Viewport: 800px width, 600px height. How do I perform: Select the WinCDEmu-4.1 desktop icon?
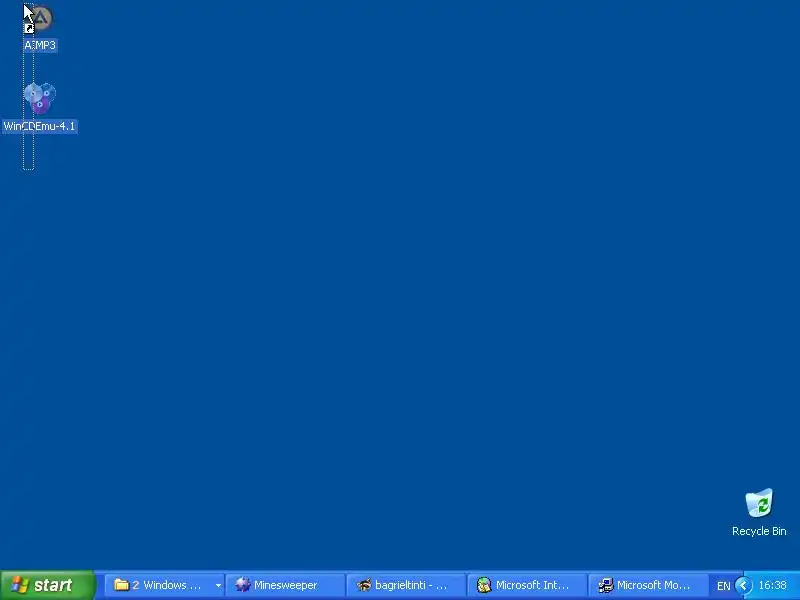click(40, 98)
